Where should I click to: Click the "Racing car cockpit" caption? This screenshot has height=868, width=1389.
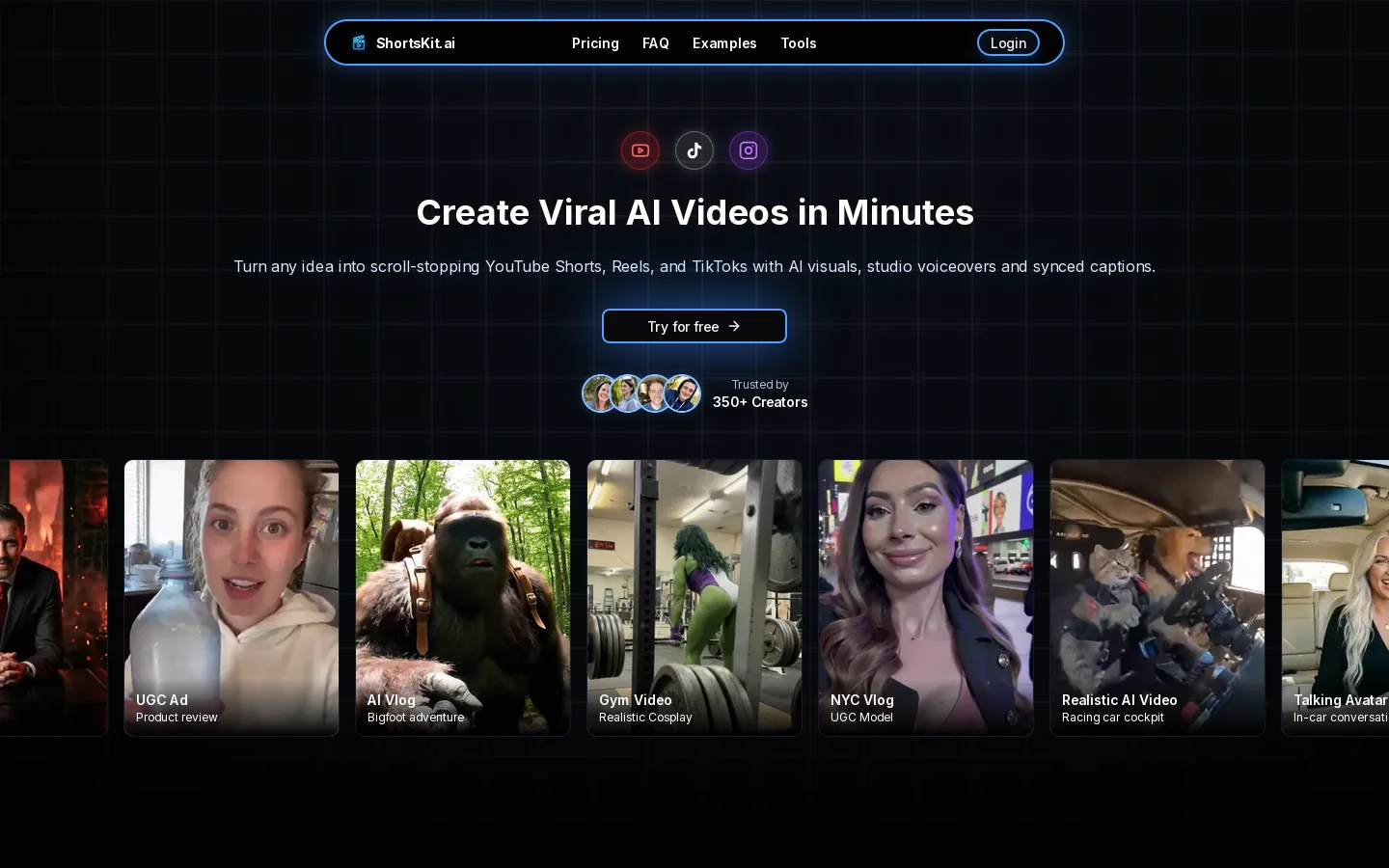pyautogui.click(x=1113, y=718)
